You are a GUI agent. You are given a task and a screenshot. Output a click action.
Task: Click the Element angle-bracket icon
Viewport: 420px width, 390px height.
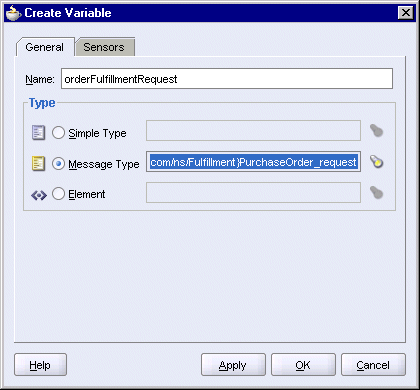[39, 195]
